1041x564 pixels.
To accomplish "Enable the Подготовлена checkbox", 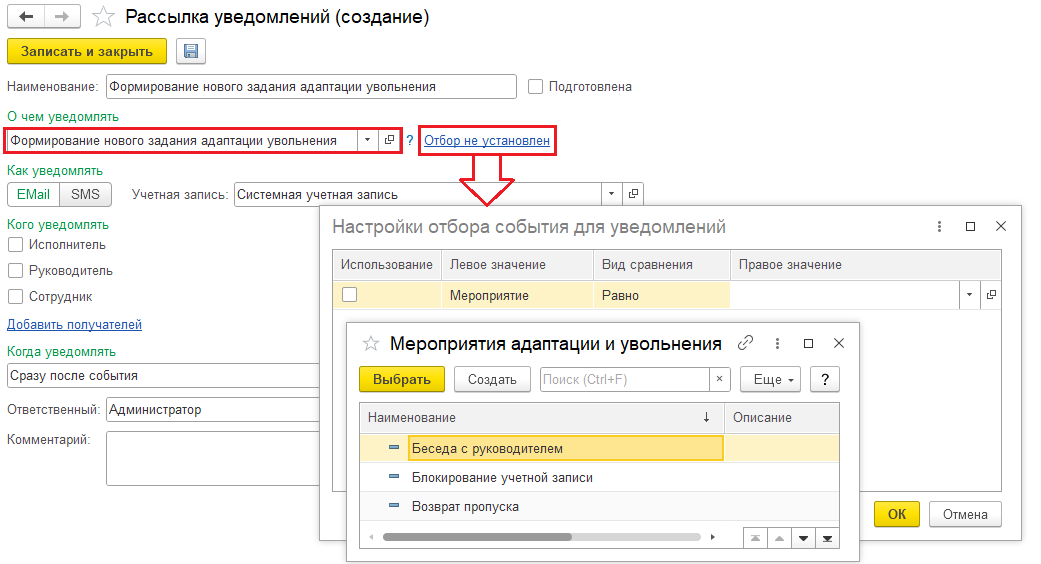I will [535, 87].
